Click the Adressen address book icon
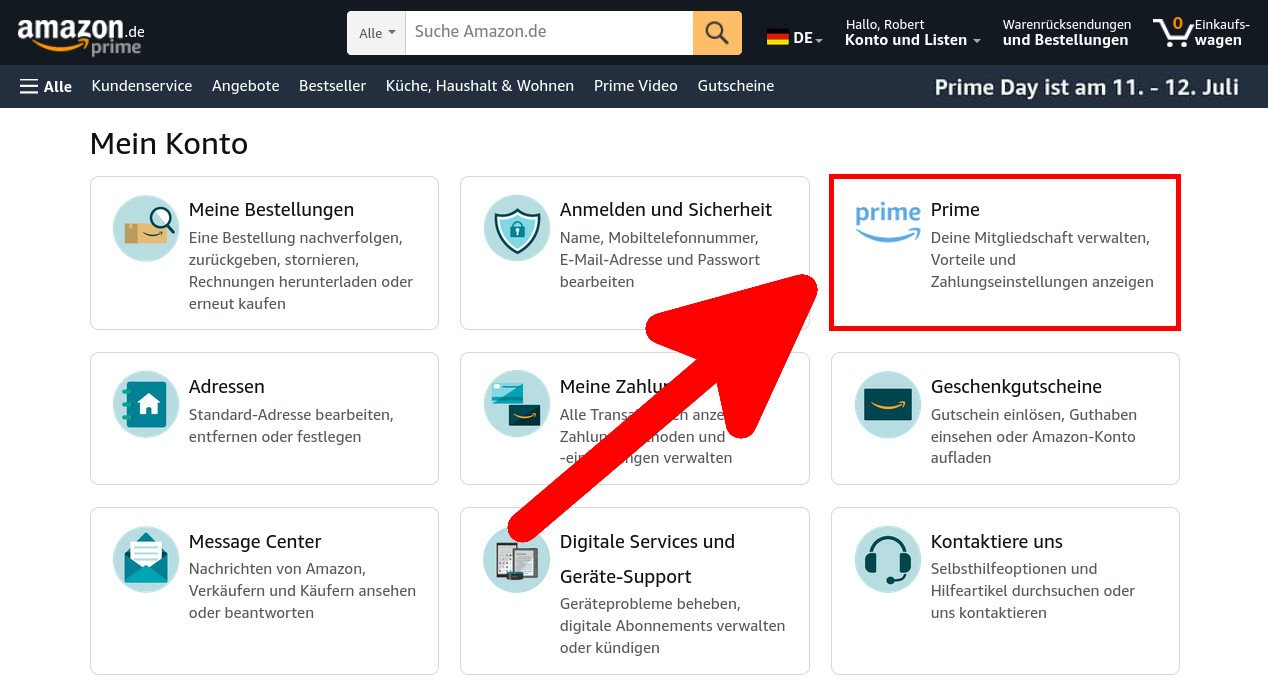 tap(146, 403)
